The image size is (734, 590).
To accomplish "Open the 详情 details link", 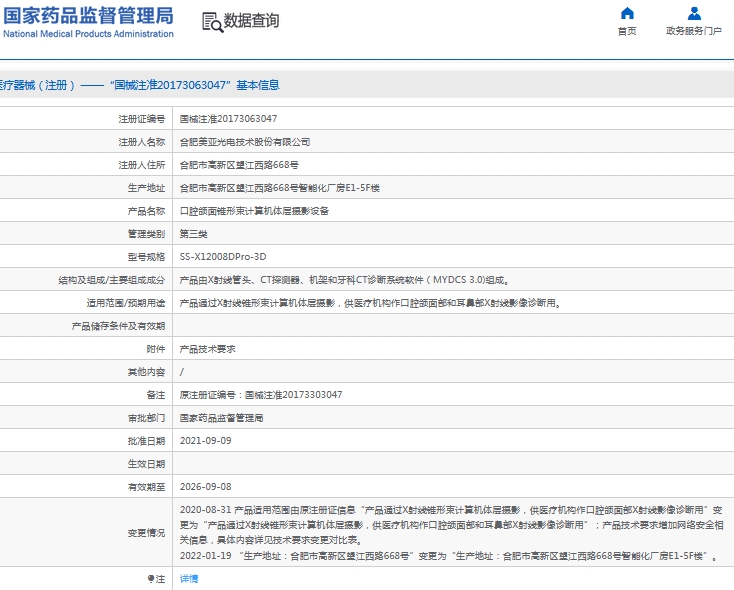I will tap(189, 579).
